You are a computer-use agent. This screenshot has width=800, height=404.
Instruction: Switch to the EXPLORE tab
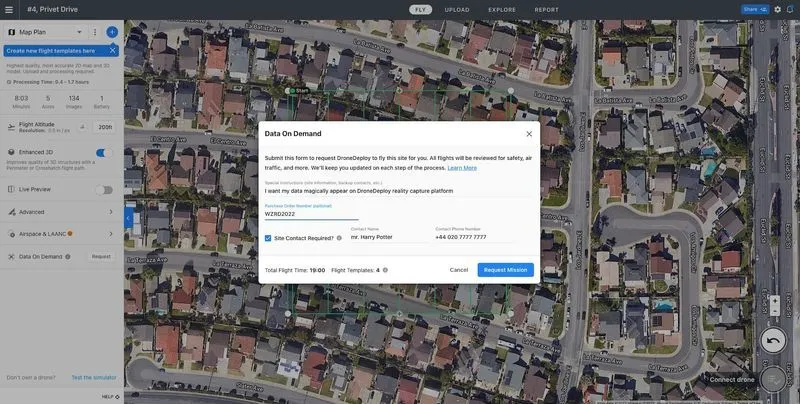coord(502,10)
